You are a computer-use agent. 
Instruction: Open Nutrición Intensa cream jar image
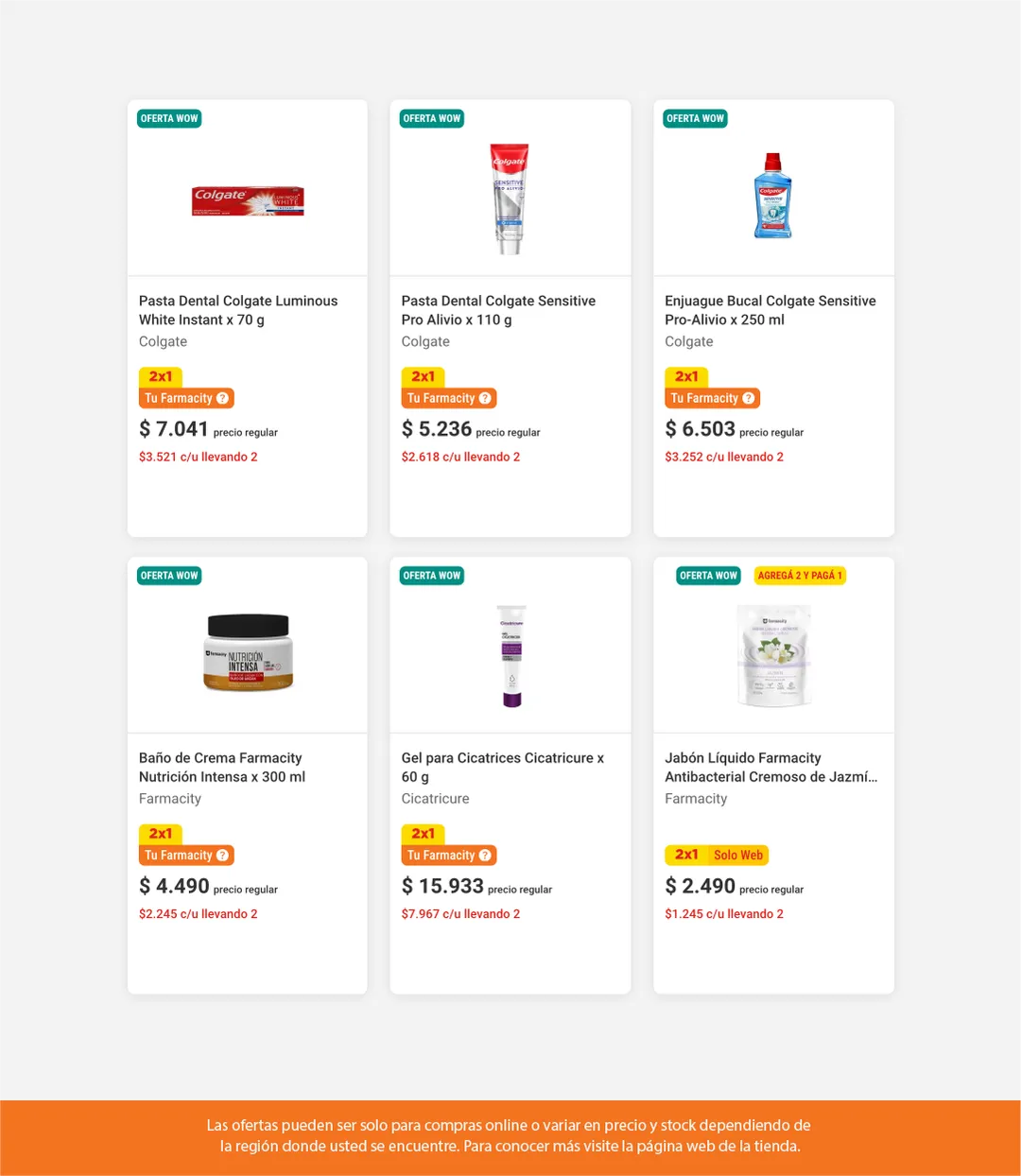pos(248,652)
